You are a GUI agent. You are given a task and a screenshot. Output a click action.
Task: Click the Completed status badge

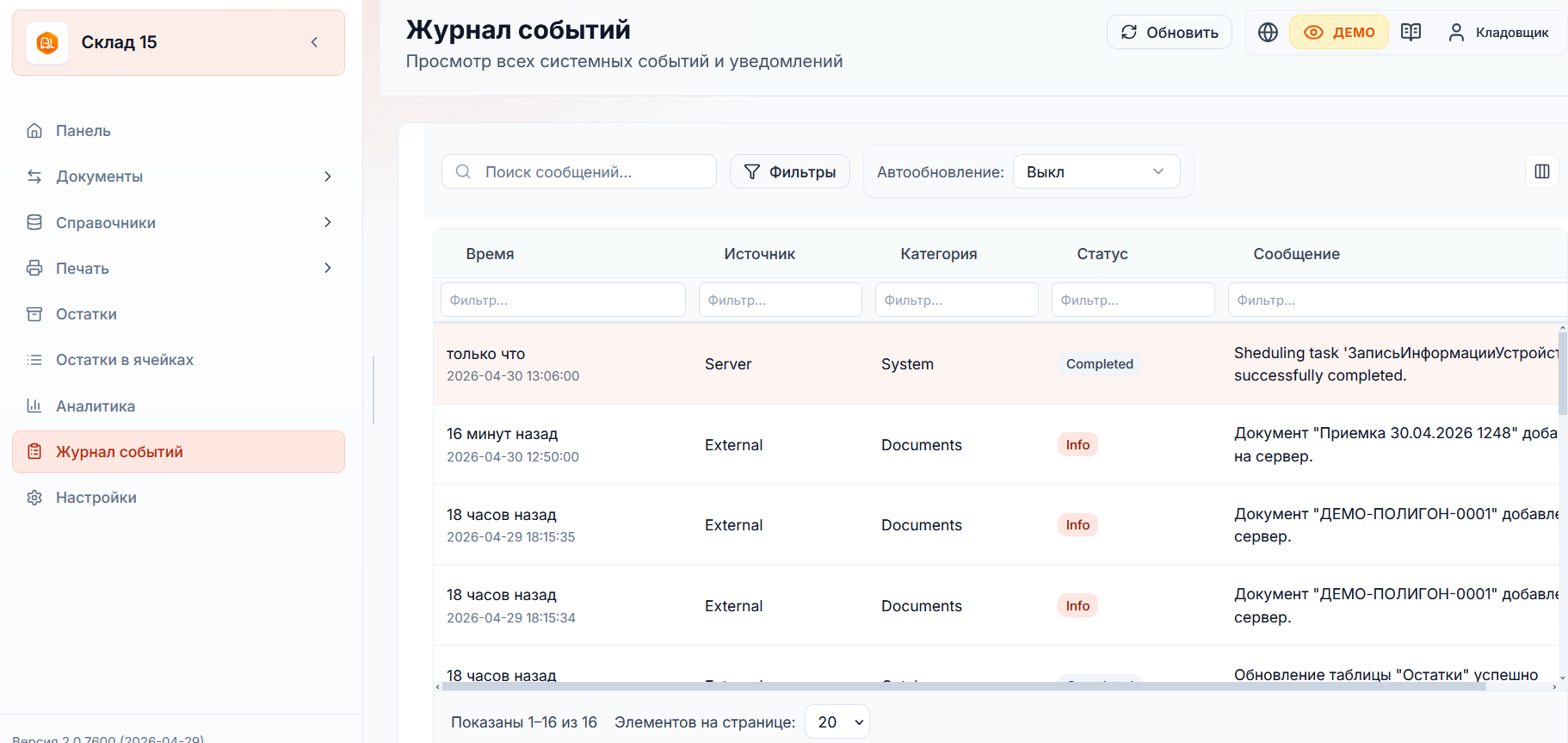point(1099,364)
